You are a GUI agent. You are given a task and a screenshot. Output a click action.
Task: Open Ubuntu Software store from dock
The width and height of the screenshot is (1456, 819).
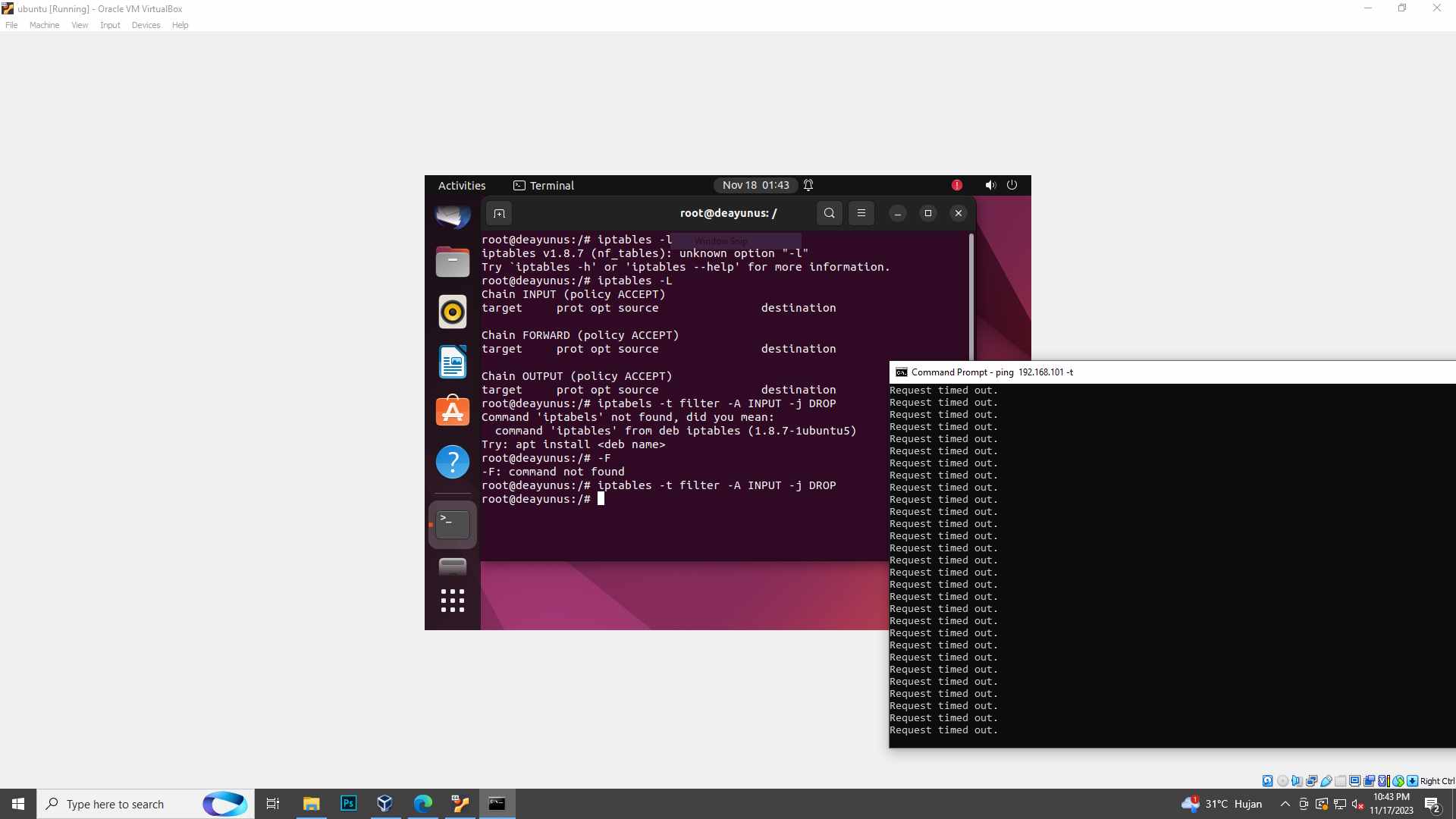pos(453,411)
